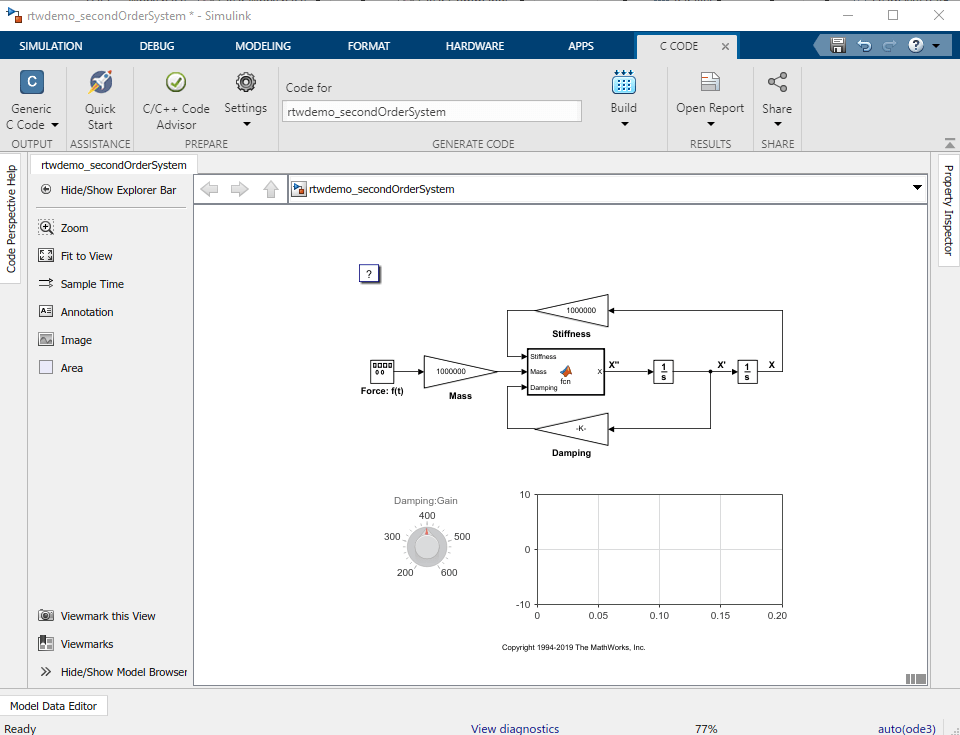Select the Mass gain block

tap(460, 372)
